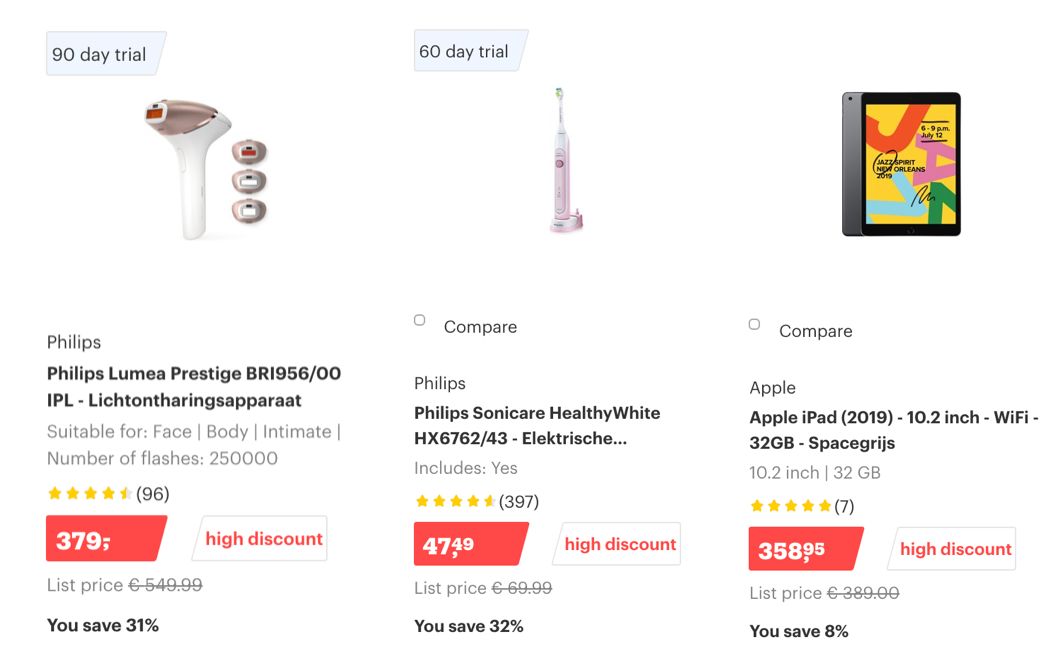The image size is (1064, 670).
Task: Open the 397 reviews for the Sonicare toothbrush
Action: [517, 501]
